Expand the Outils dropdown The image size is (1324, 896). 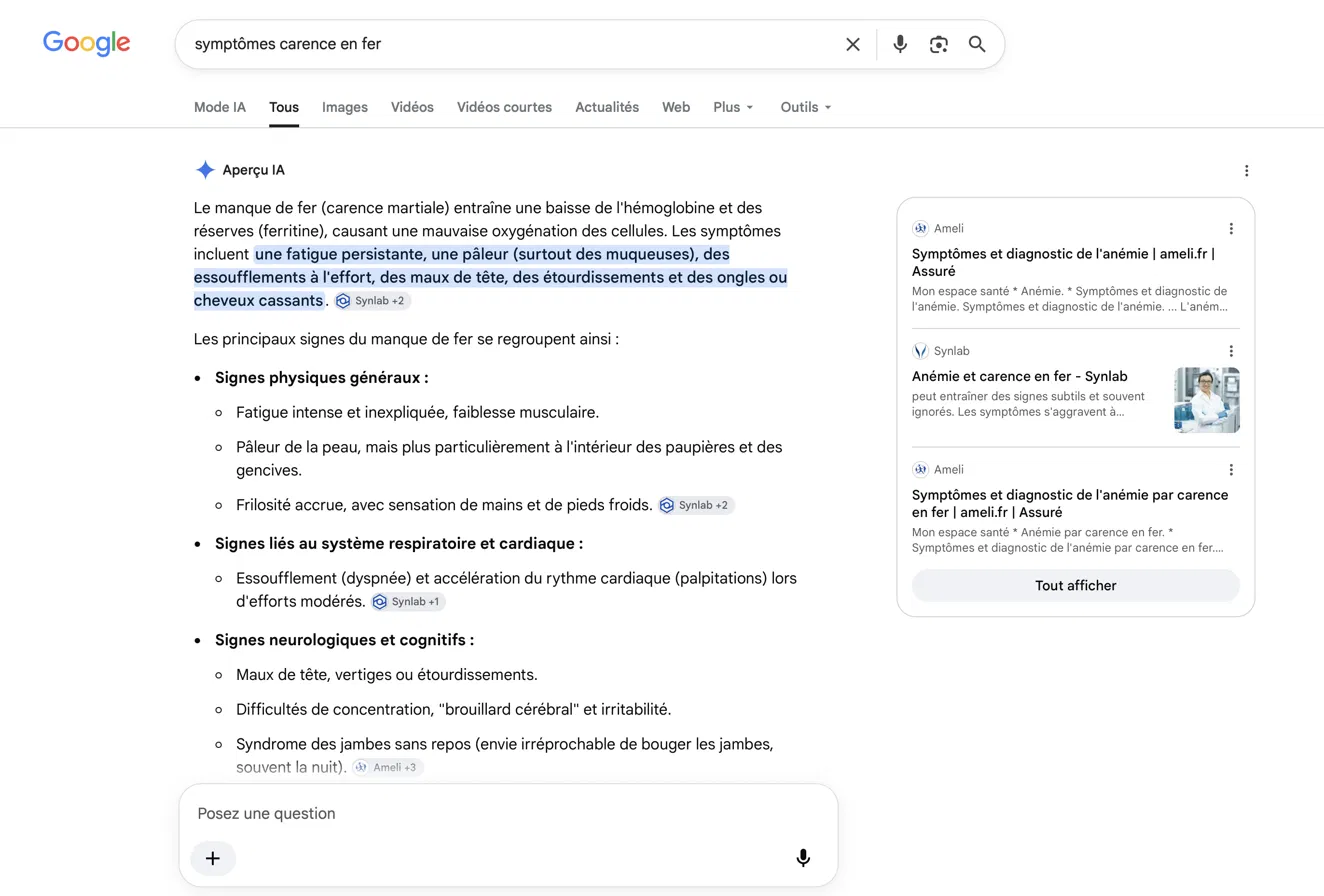point(806,107)
